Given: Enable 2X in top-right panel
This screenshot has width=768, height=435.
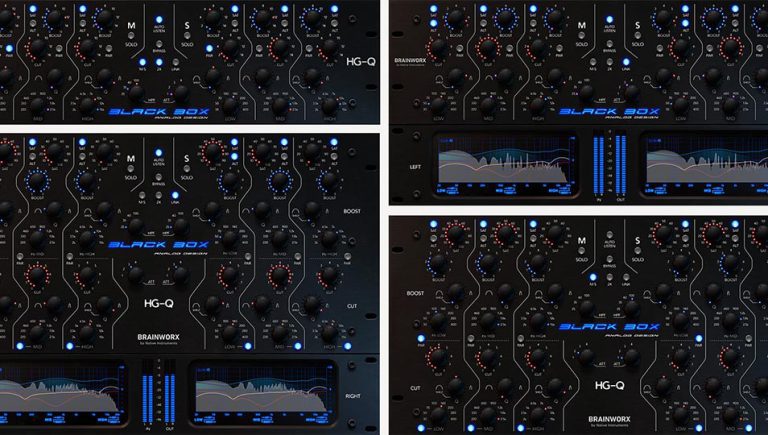Looking at the screenshot, I should (609, 62).
